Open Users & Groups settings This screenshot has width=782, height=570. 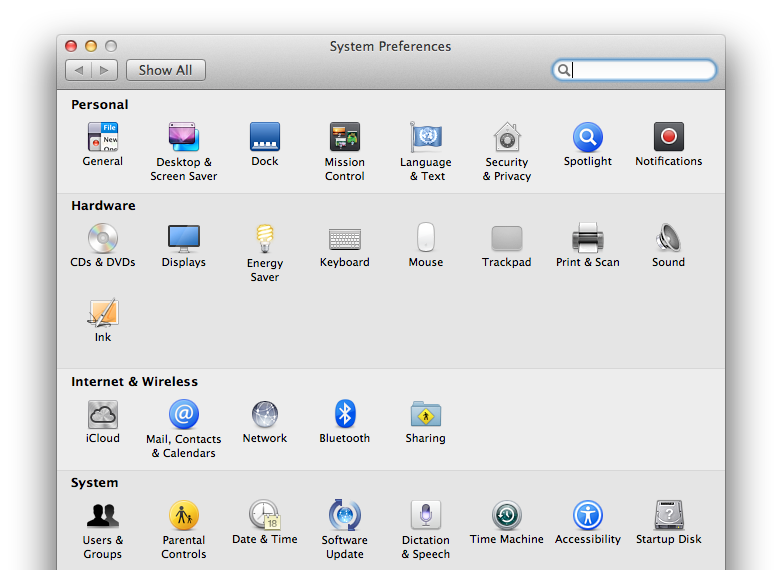click(103, 516)
